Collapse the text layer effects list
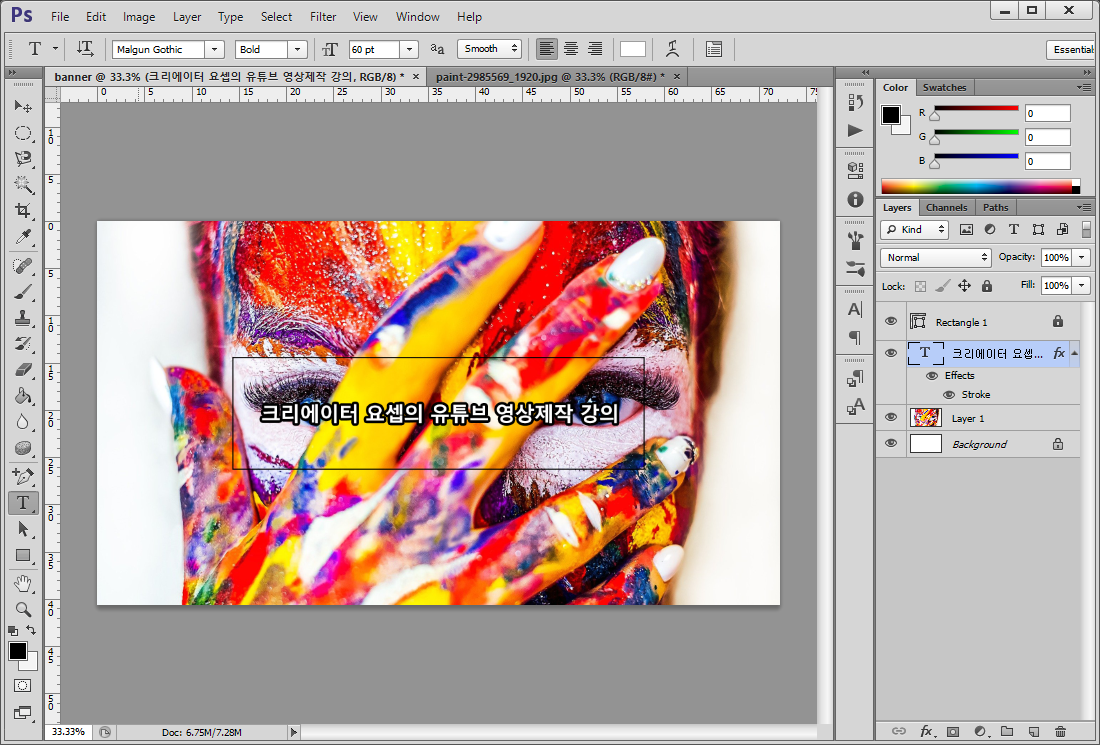This screenshot has height=745, width=1100. (x=1075, y=353)
